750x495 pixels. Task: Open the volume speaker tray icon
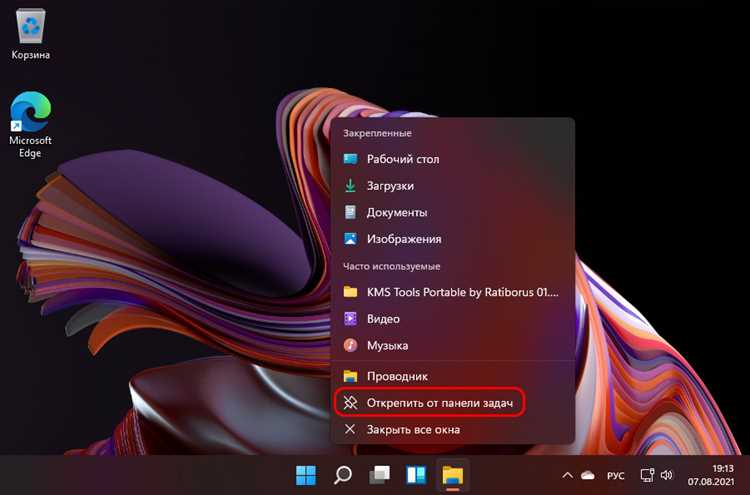666,475
